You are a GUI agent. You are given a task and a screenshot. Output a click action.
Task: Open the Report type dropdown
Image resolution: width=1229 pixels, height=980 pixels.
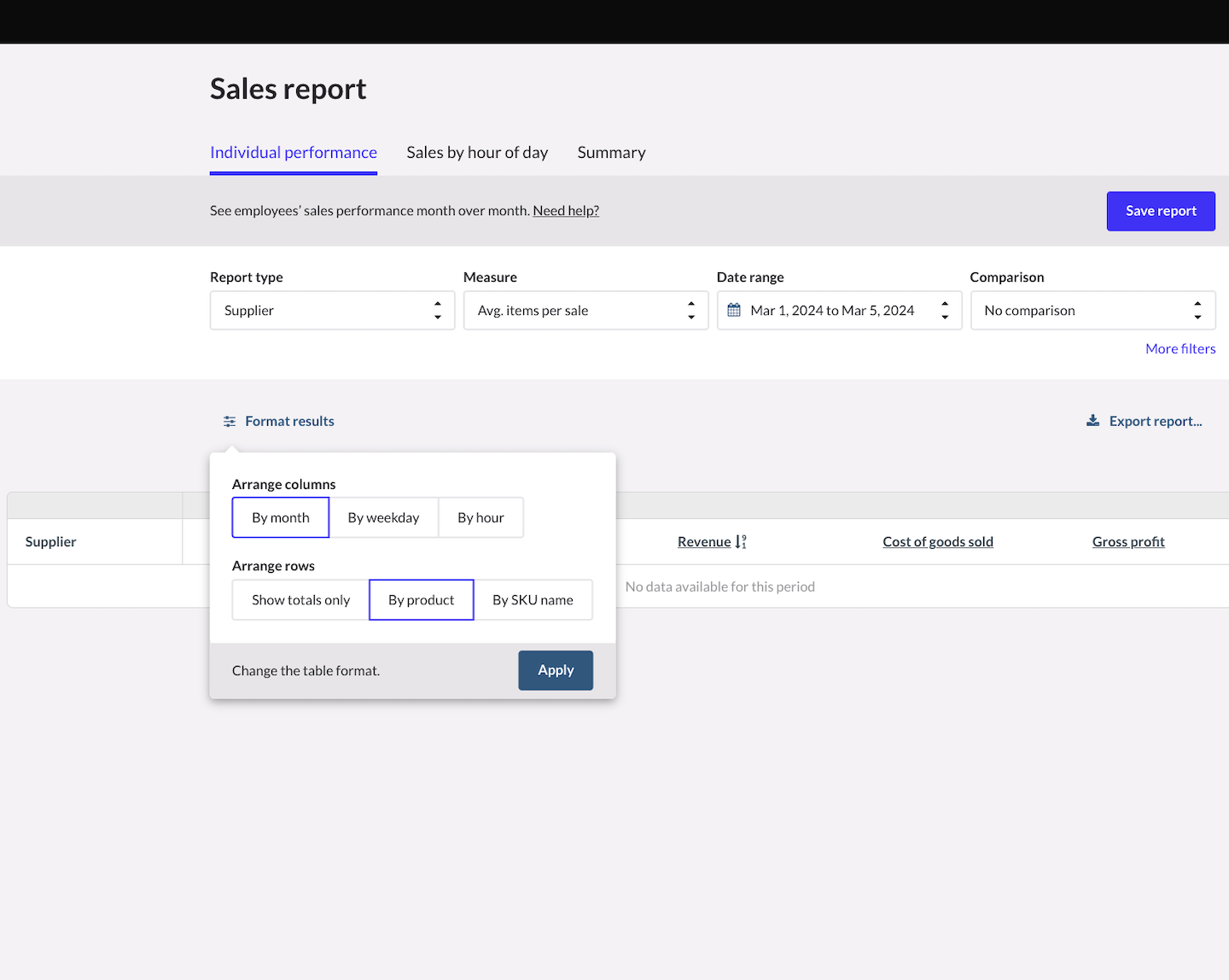tap(332, 311)
